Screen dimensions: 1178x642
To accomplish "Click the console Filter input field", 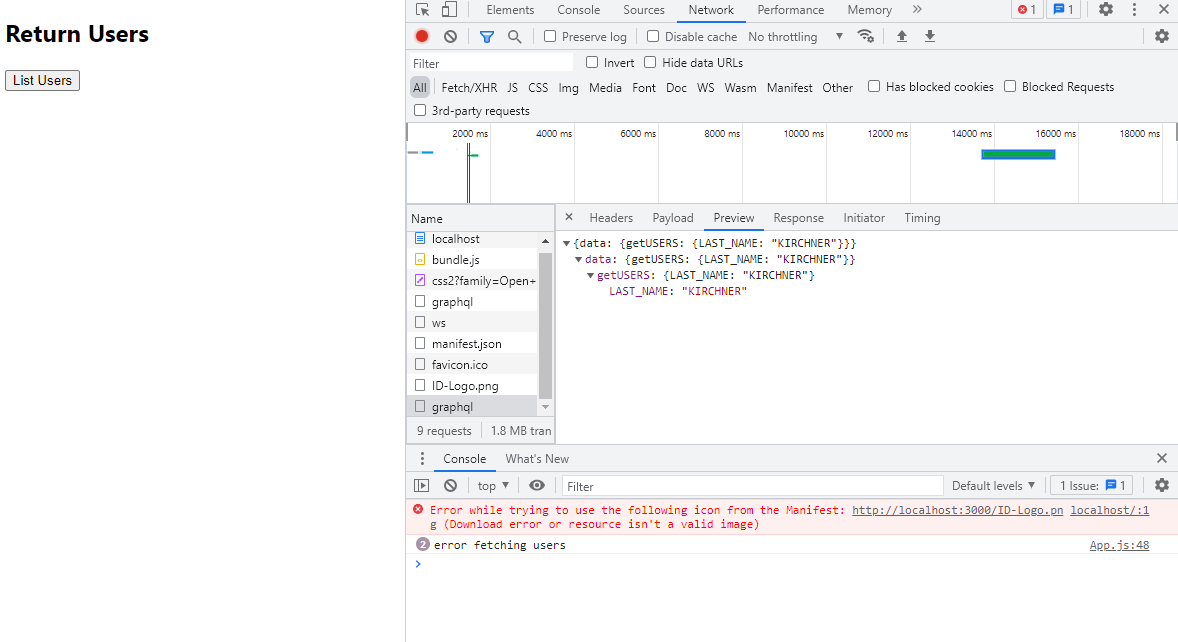I will tap(752, 486).
